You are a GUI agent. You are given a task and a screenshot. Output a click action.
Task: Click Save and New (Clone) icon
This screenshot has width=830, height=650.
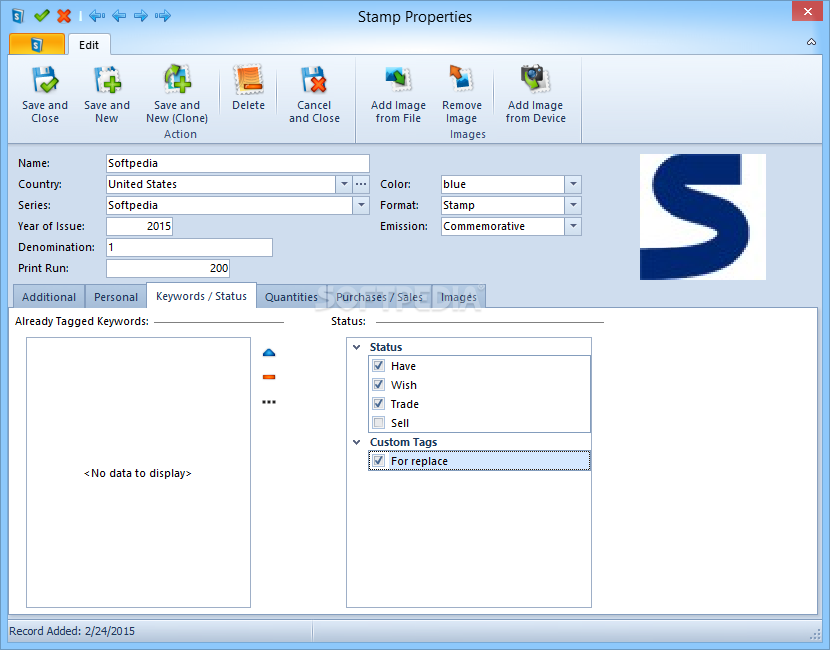click(x=177, y=79)
